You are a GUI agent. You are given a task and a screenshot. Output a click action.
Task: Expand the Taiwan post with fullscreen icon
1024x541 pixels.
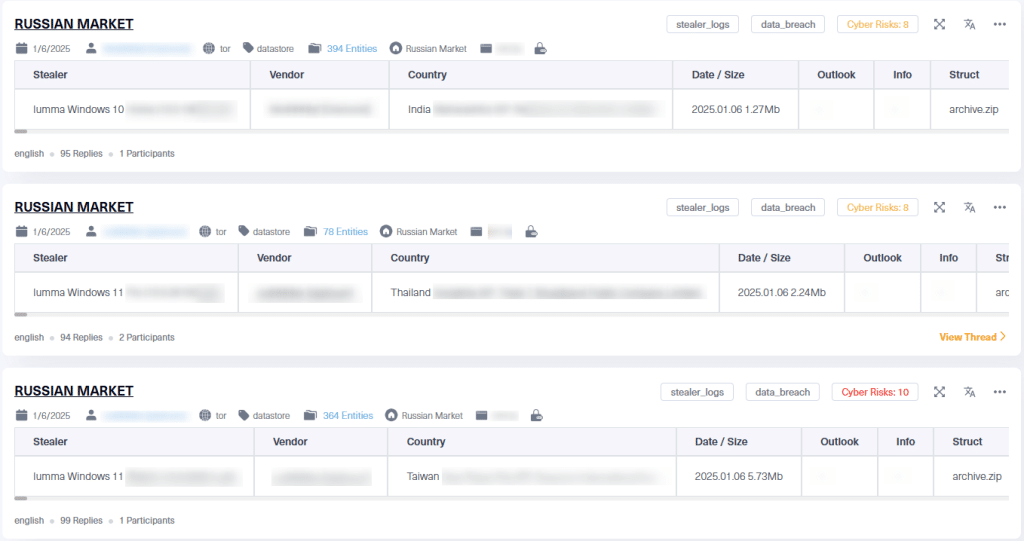coord(939,391)
